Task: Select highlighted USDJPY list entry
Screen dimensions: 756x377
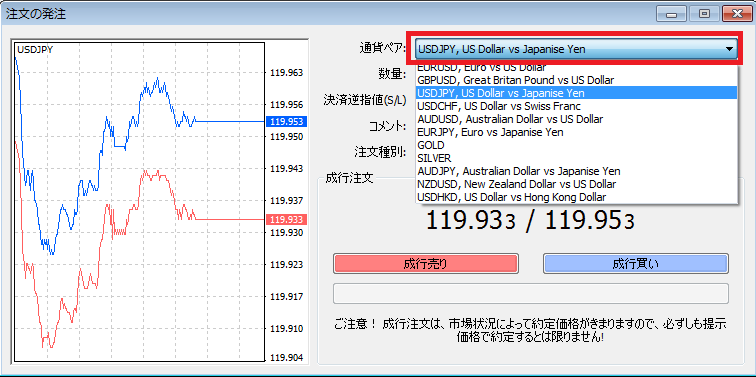Action: 576,93
